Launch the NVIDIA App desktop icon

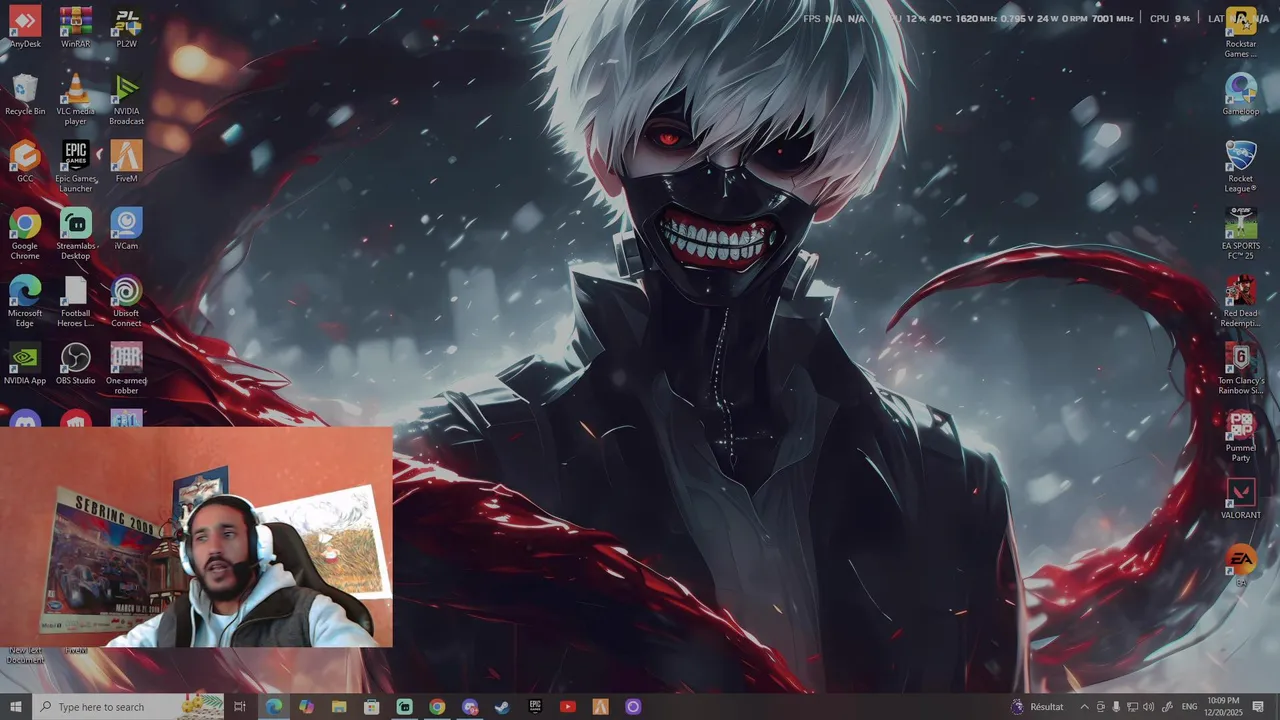25,363
